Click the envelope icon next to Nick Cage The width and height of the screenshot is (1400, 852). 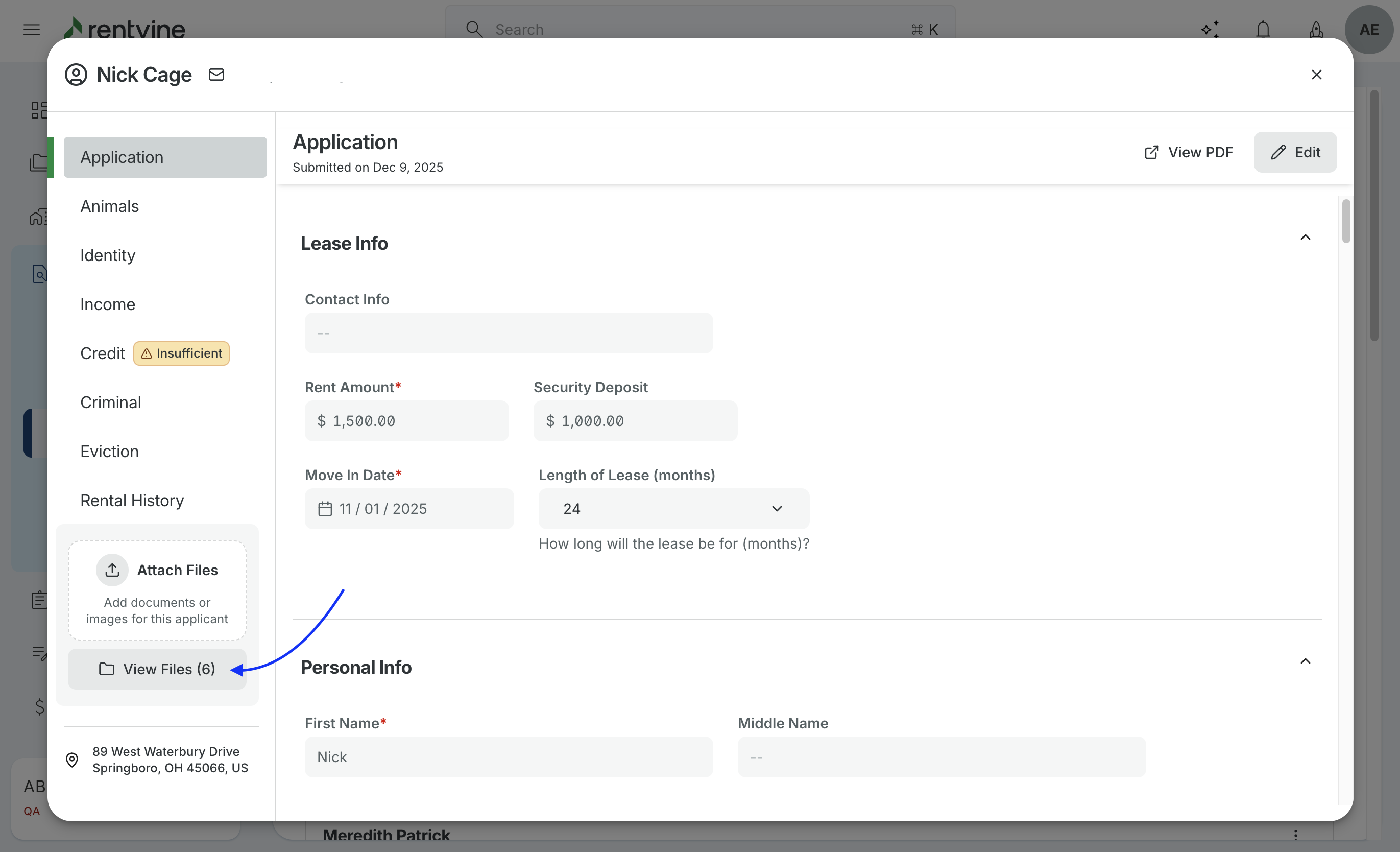pyautogui.click(x=216, y=75)
